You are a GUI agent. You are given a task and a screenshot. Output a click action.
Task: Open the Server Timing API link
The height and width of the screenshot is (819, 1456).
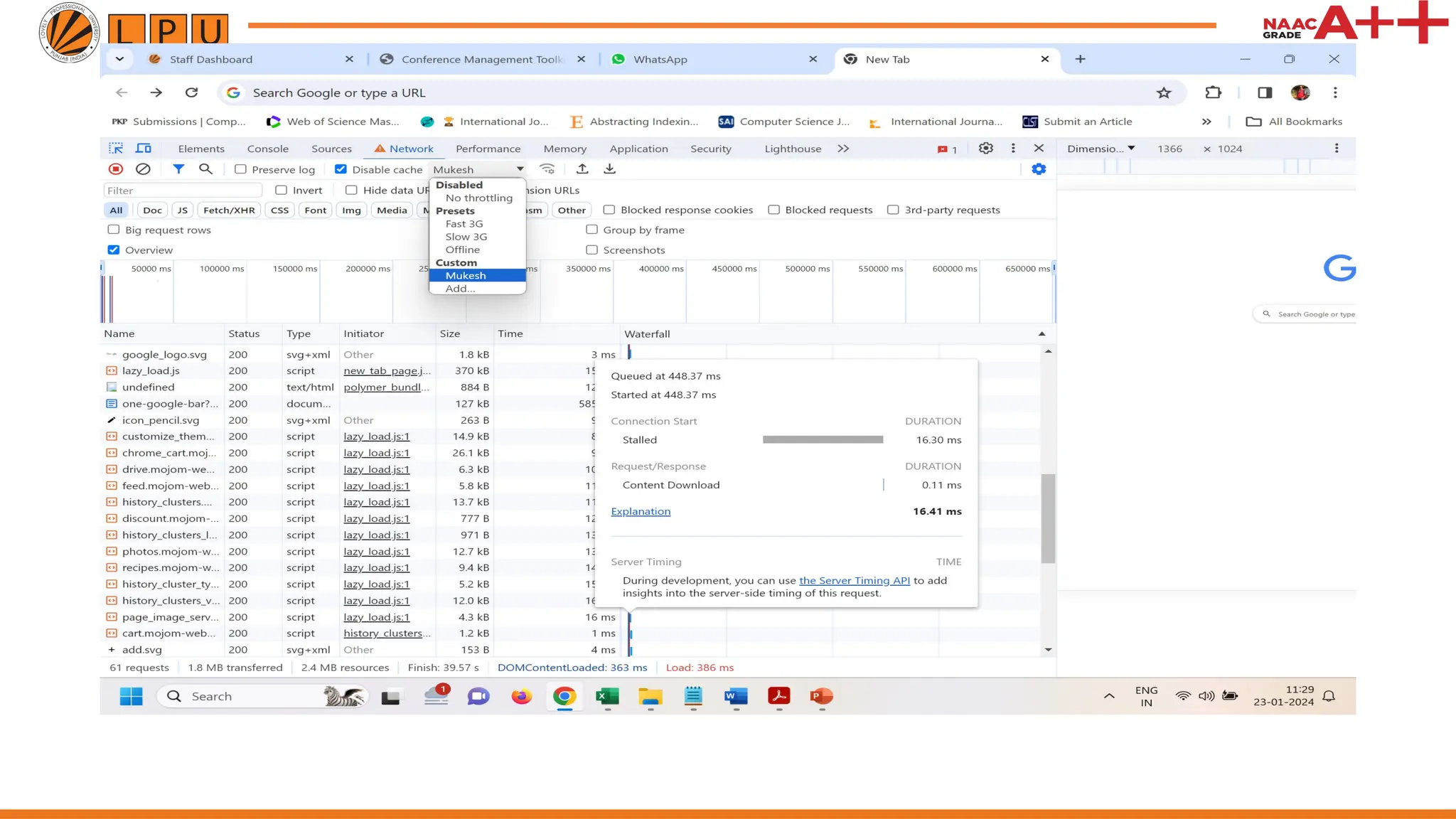pyautogui.click(x=854, y=580)
